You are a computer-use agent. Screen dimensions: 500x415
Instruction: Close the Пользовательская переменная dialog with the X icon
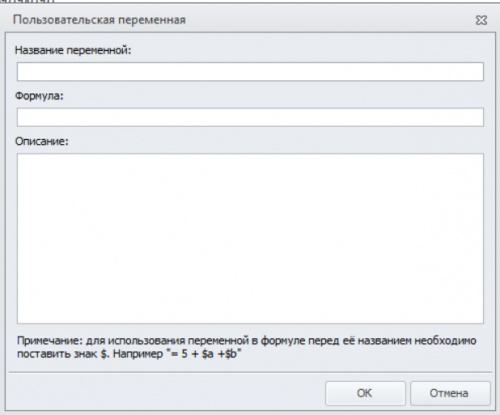[x=481, y=20]
